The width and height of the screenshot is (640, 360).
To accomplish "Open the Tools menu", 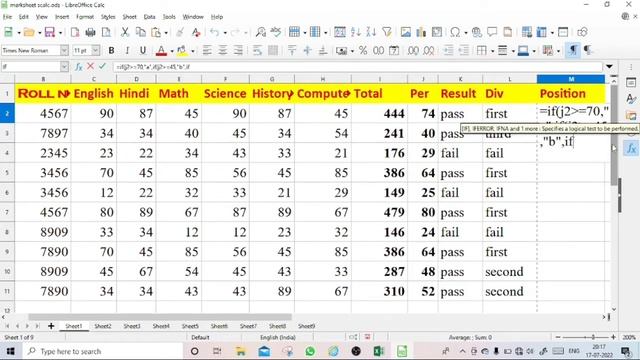I will (x=169, y=17).
